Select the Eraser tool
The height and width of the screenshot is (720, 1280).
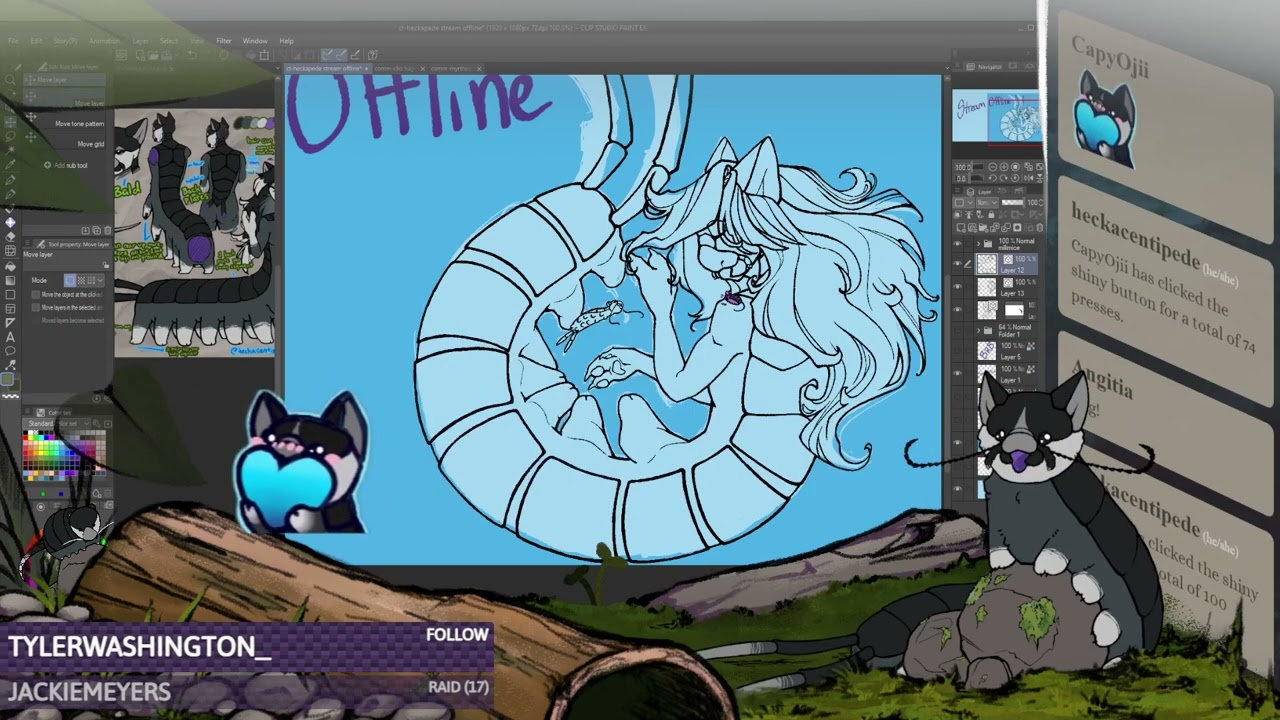tap(10, 237)
